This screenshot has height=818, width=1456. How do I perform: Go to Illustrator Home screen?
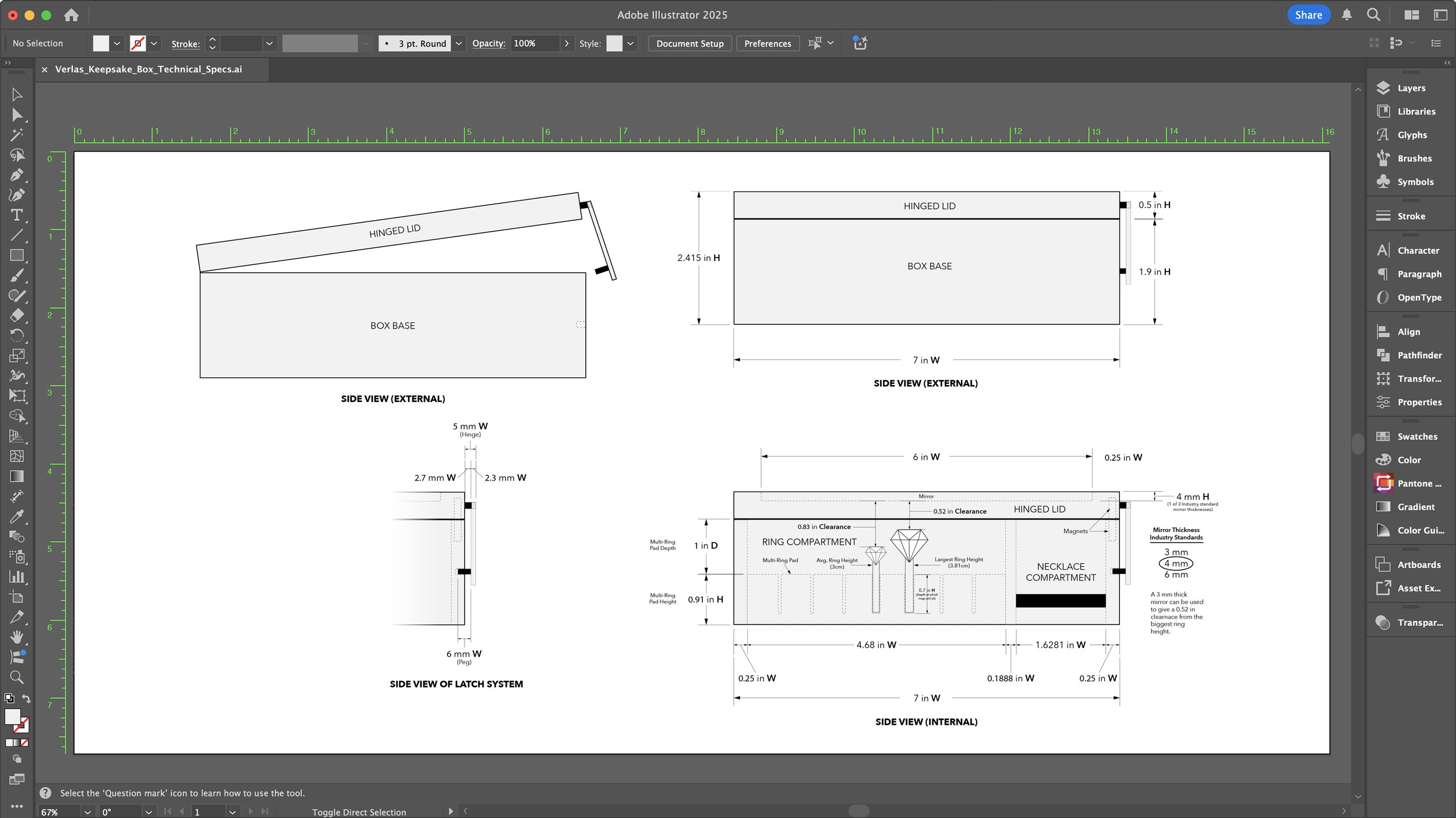coord(71,15)
